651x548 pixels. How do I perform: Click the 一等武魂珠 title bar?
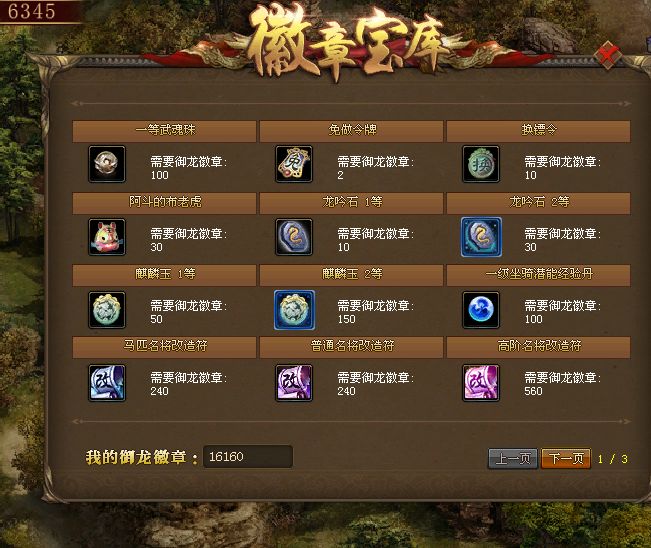[164, 131]
